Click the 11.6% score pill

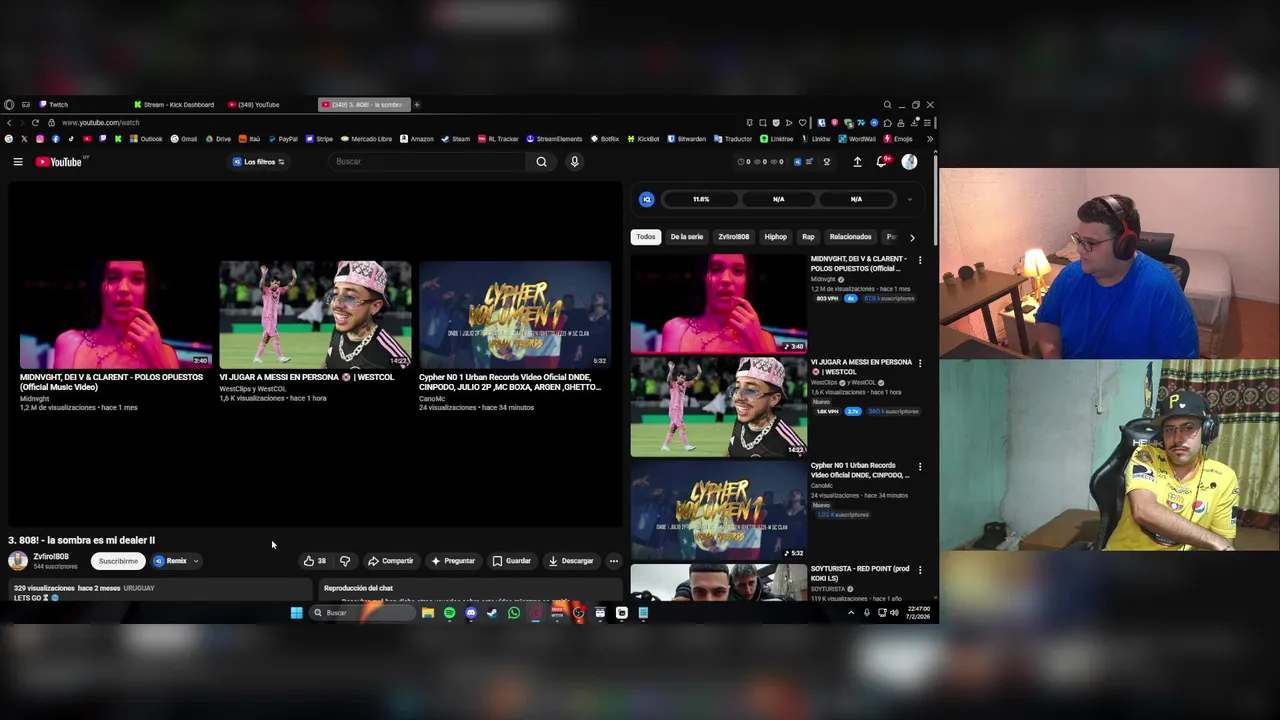pyautogui.click(x=701, y=199)
